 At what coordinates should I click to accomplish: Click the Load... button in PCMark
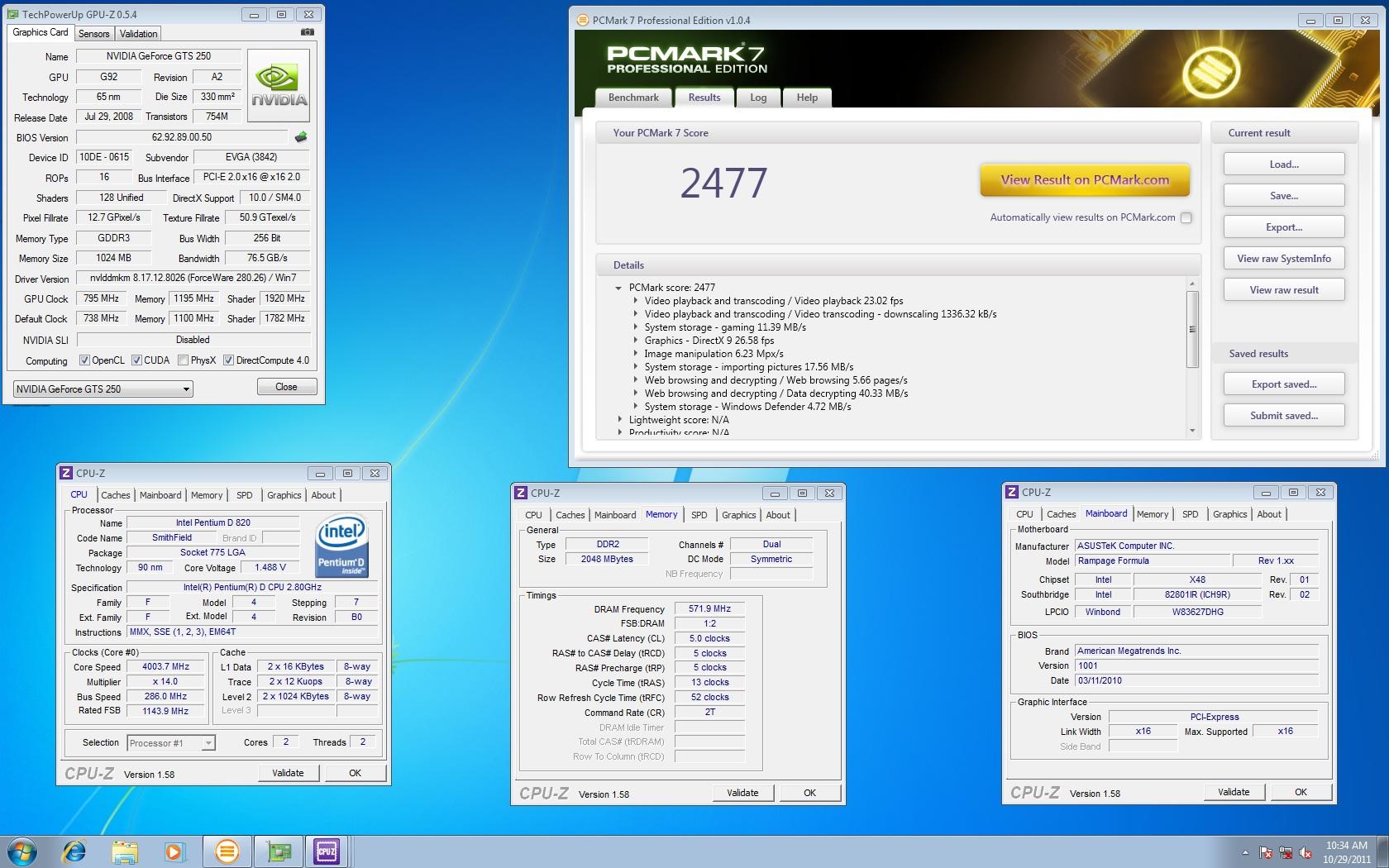[x=1284, y=165]
